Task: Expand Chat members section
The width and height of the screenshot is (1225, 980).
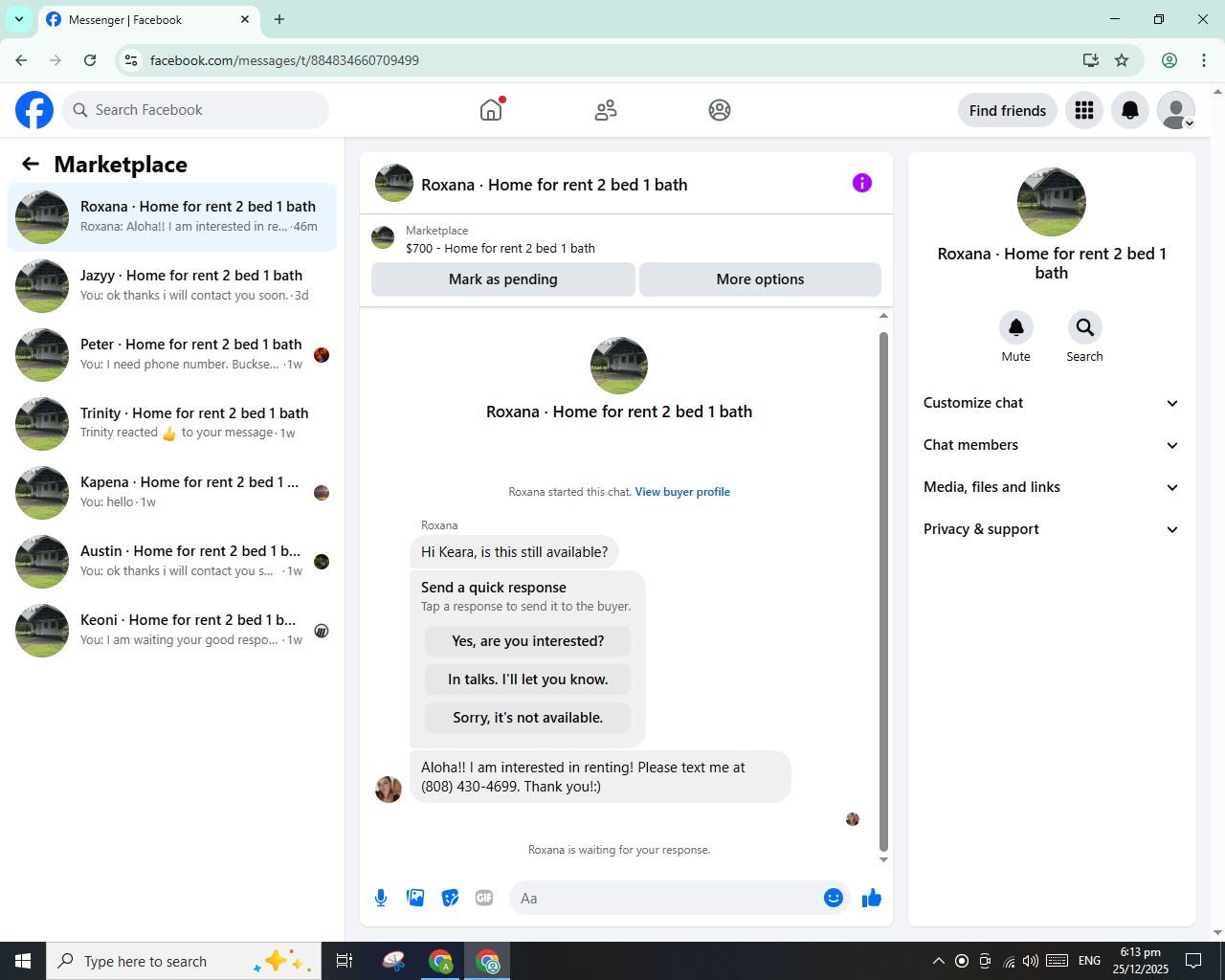Action: [1052, 445]
